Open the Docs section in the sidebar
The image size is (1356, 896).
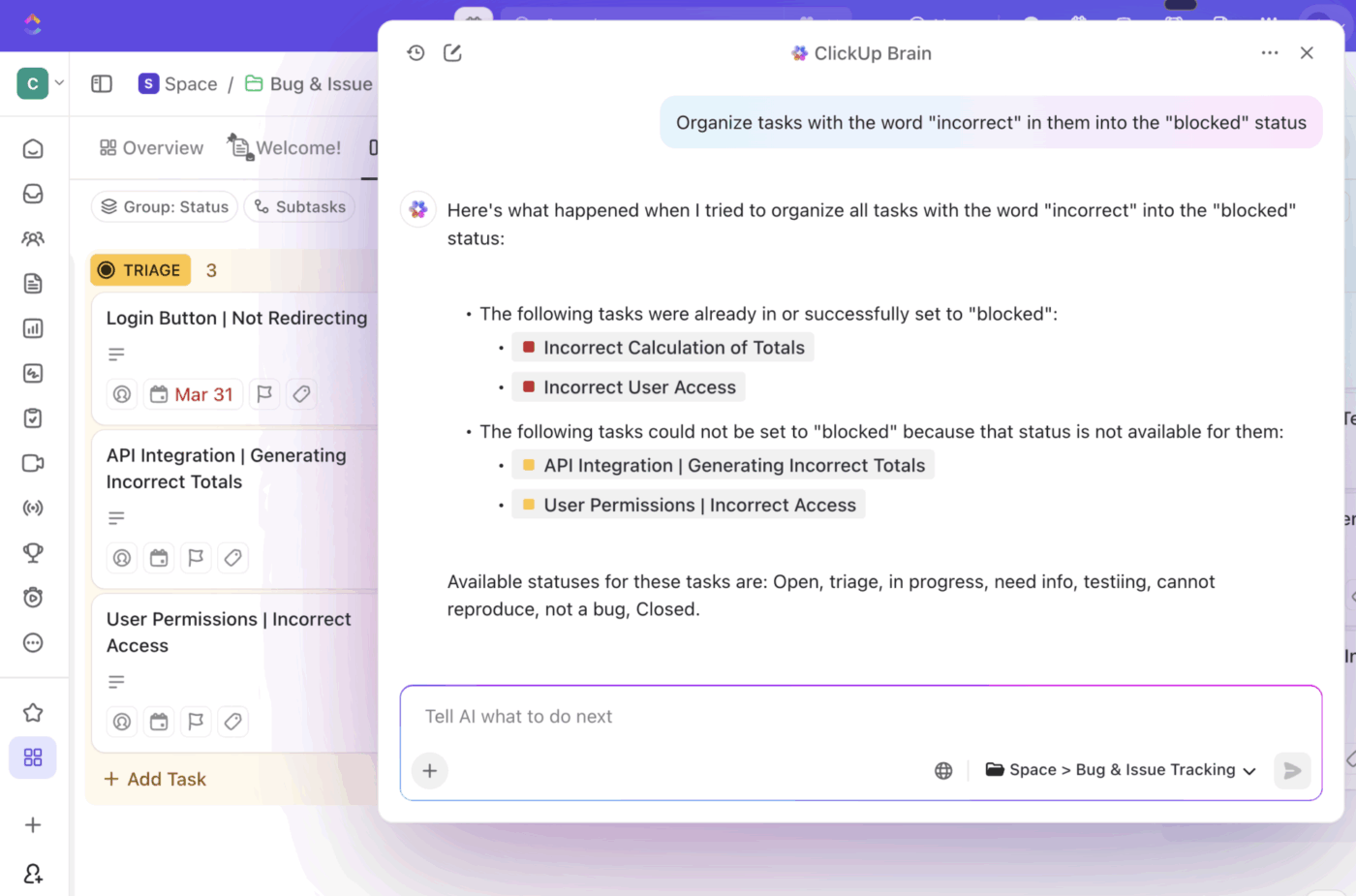[32, 283]
